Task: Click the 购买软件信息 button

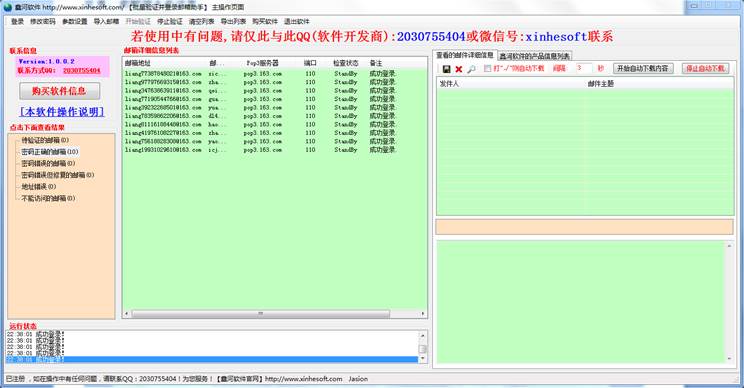Action: point(59,91)
